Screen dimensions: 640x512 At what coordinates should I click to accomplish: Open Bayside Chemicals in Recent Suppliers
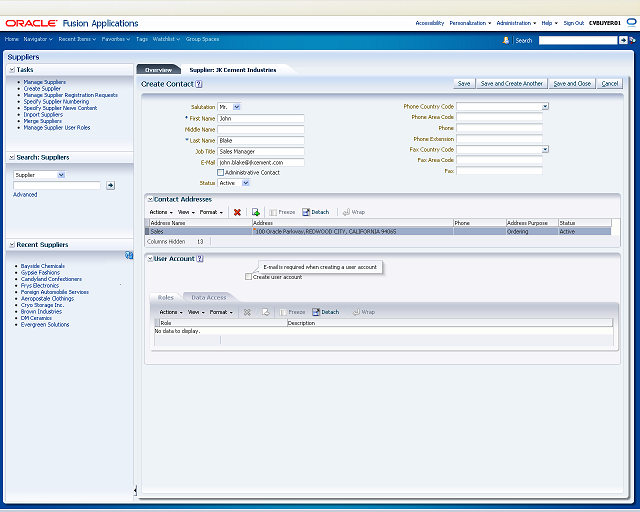42,266
